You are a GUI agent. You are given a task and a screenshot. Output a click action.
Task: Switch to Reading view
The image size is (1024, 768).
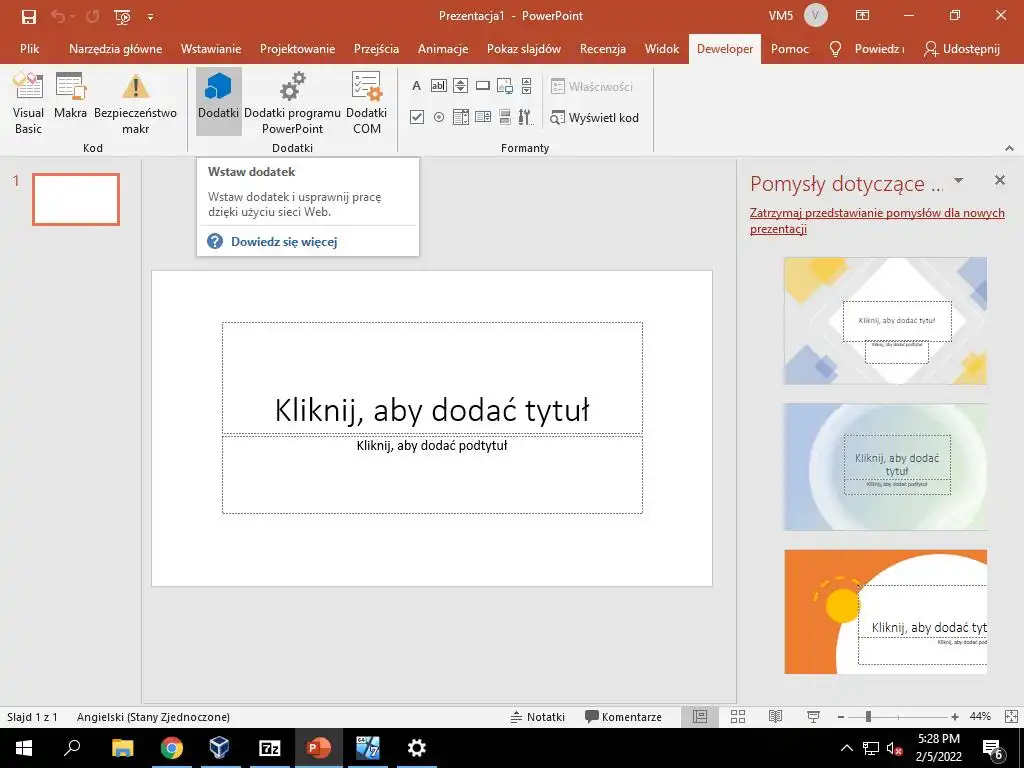[x=775, y=717]
